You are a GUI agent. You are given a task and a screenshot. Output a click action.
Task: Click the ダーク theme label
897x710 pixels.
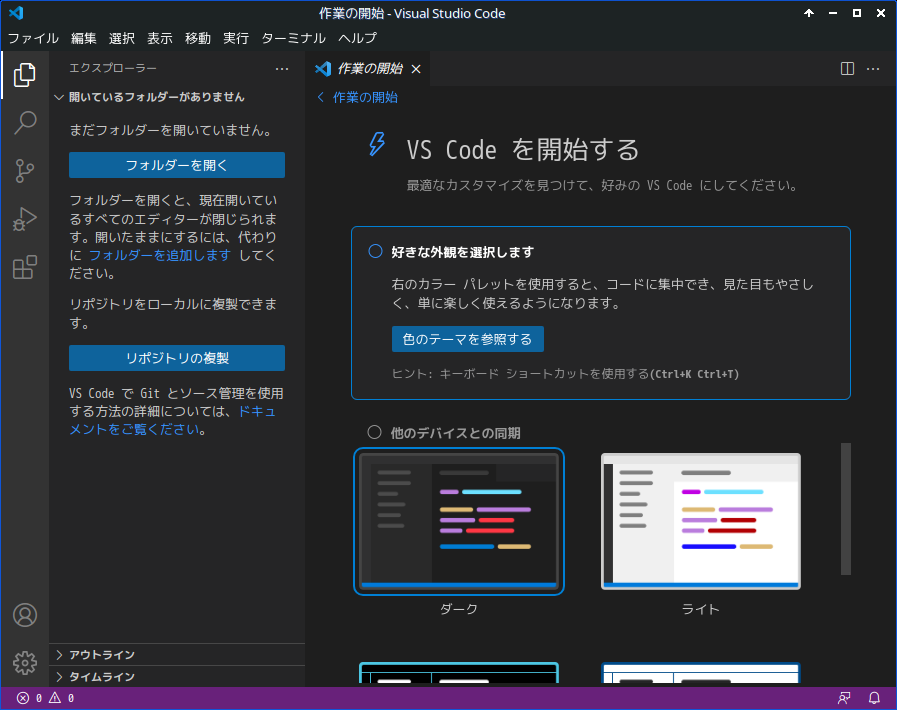(459, 609)
